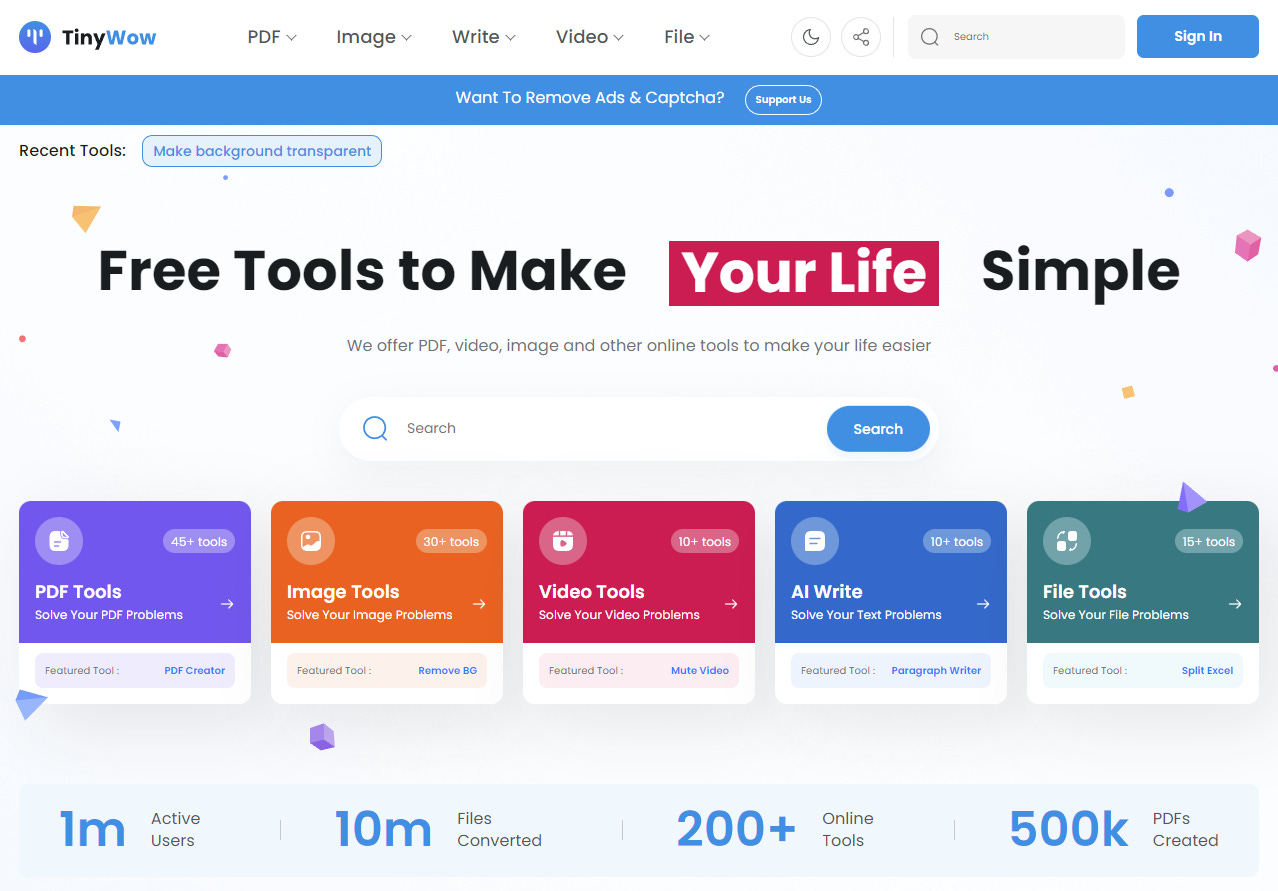Click magnifier icon in header search
Viewport: 1278px width, 891px height.
pos(930,37)
